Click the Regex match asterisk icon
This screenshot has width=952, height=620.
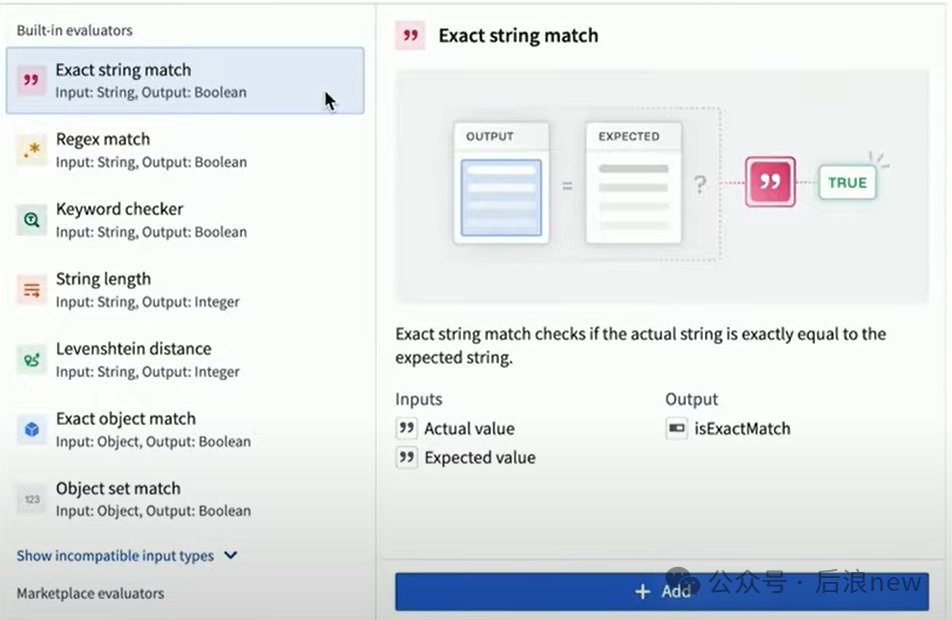32,150
